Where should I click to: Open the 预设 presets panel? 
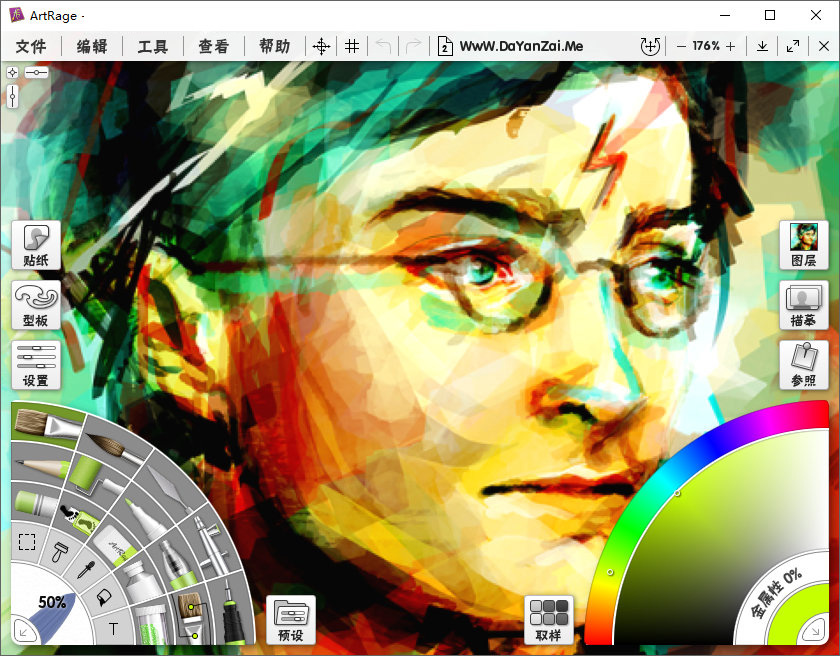point(291,620)
